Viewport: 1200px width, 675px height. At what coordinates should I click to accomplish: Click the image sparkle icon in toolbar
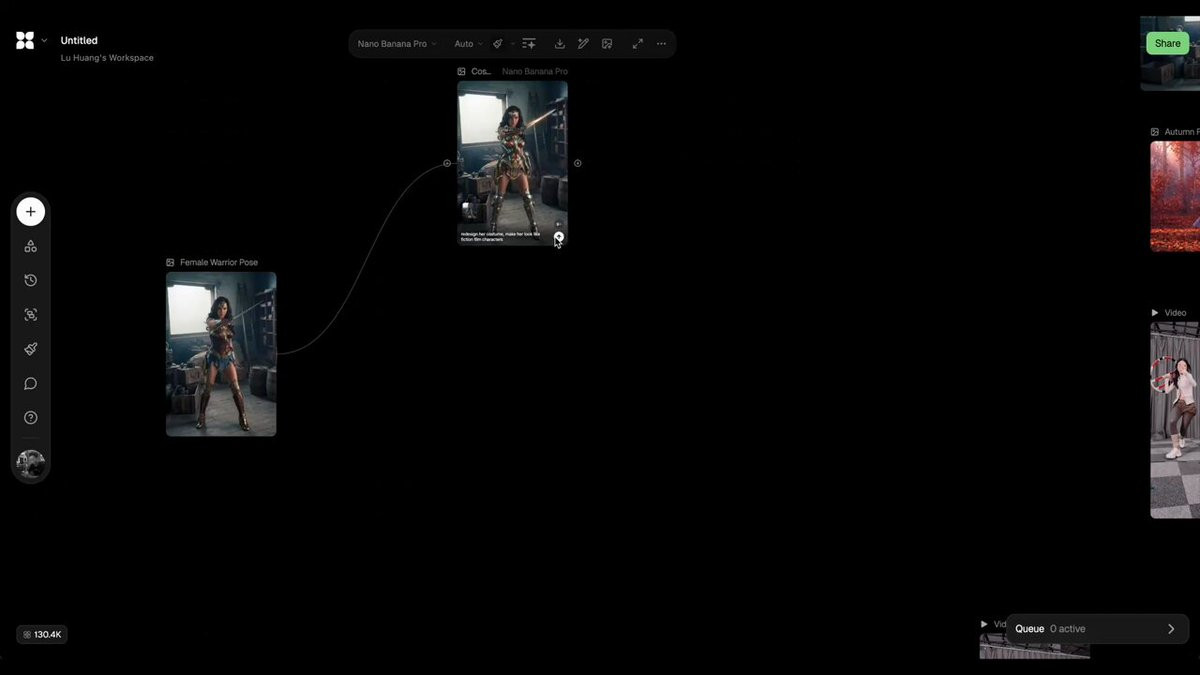point(607,44)
